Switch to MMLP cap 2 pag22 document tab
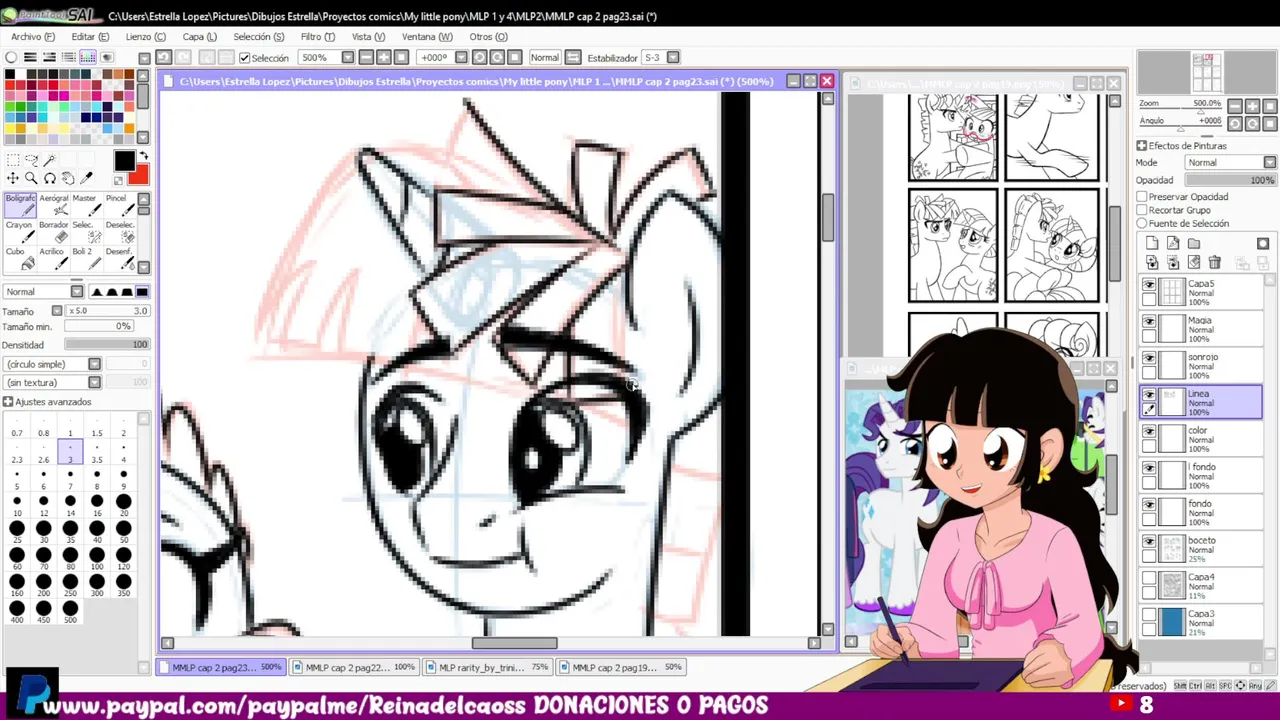 [x=356, y=667]
